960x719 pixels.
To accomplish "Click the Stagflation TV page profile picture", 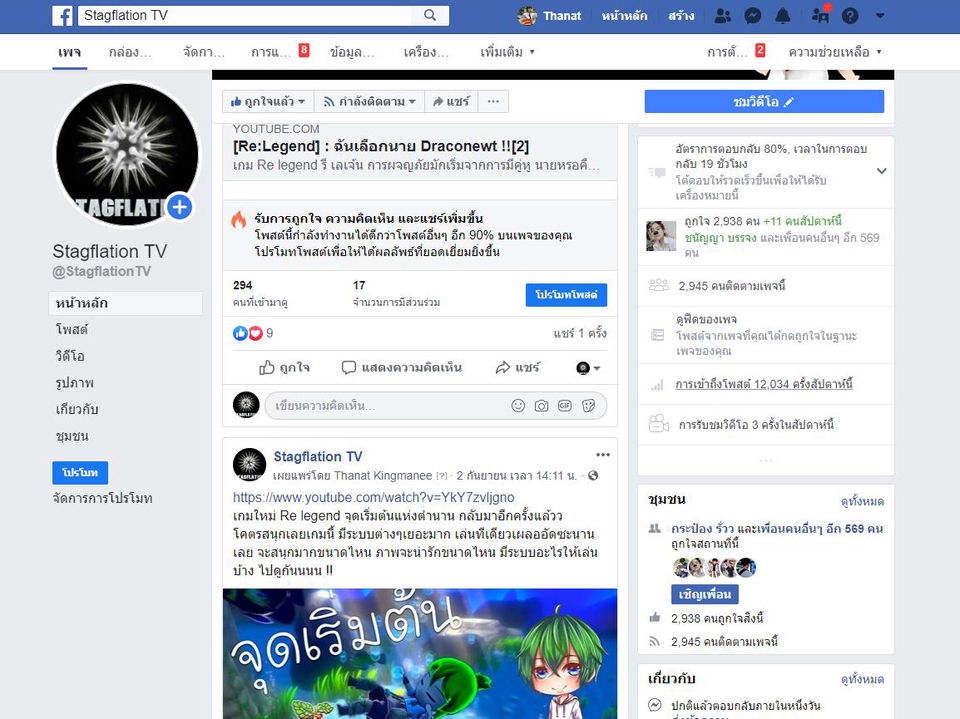I will [127, 154].
